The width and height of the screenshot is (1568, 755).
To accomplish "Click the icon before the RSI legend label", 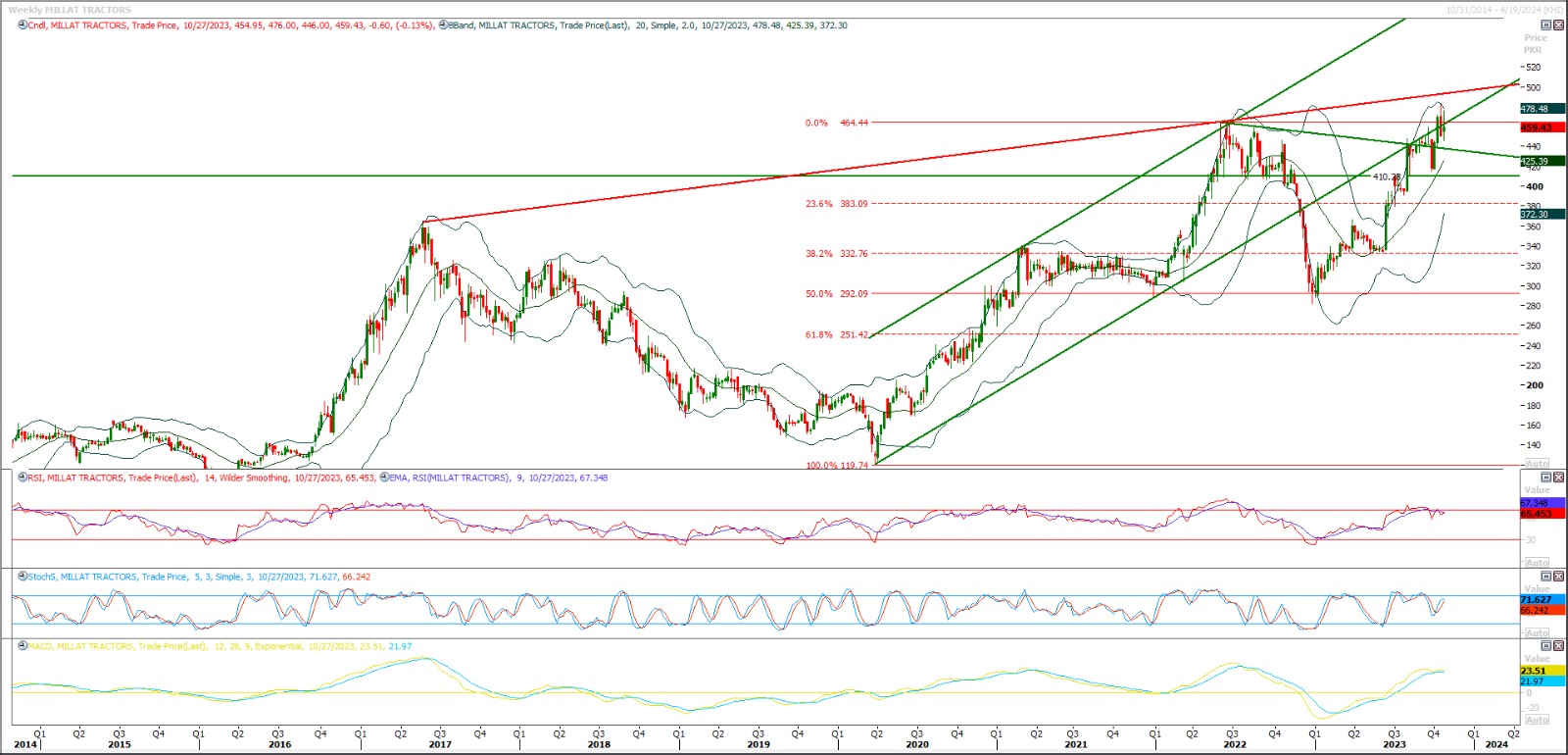I will coord(22,478).
